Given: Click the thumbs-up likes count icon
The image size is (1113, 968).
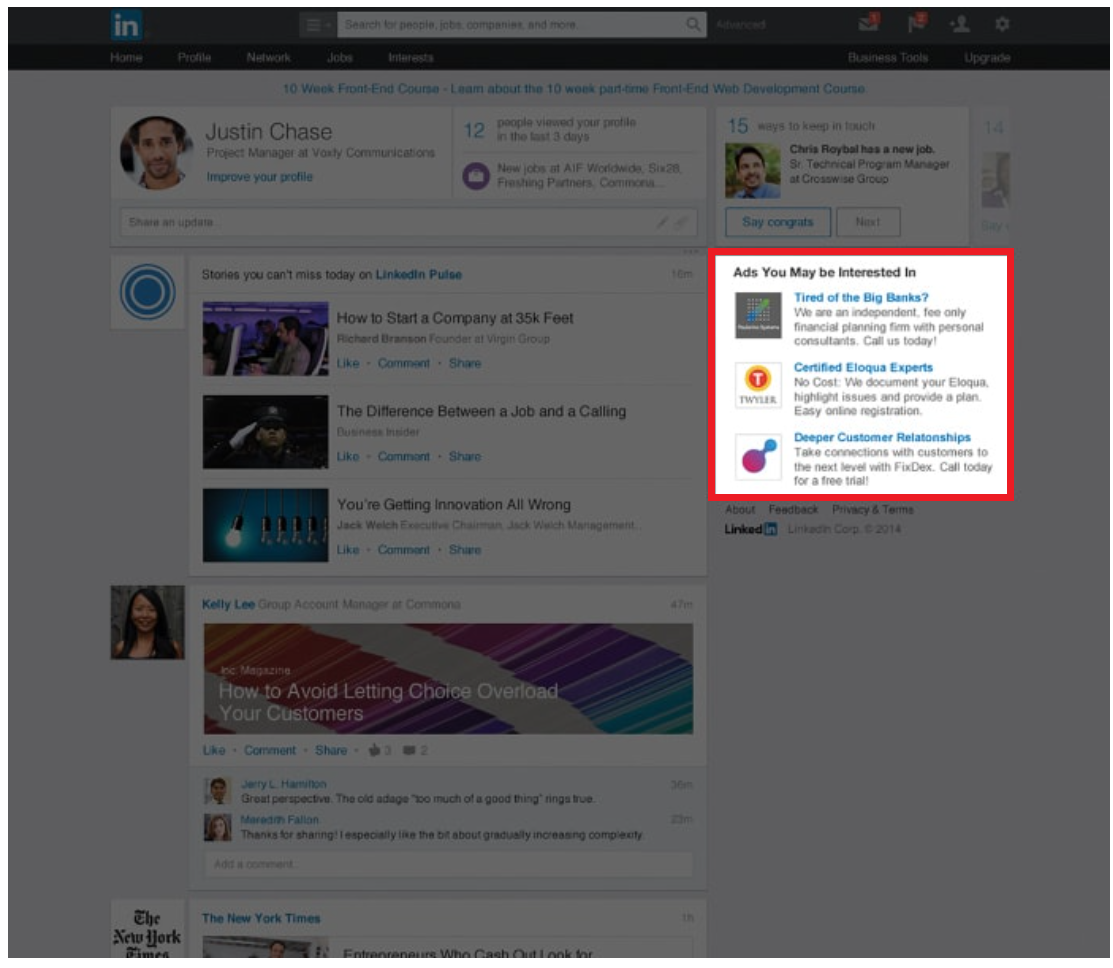Looking at the screenshot, I should click(374, 750).
